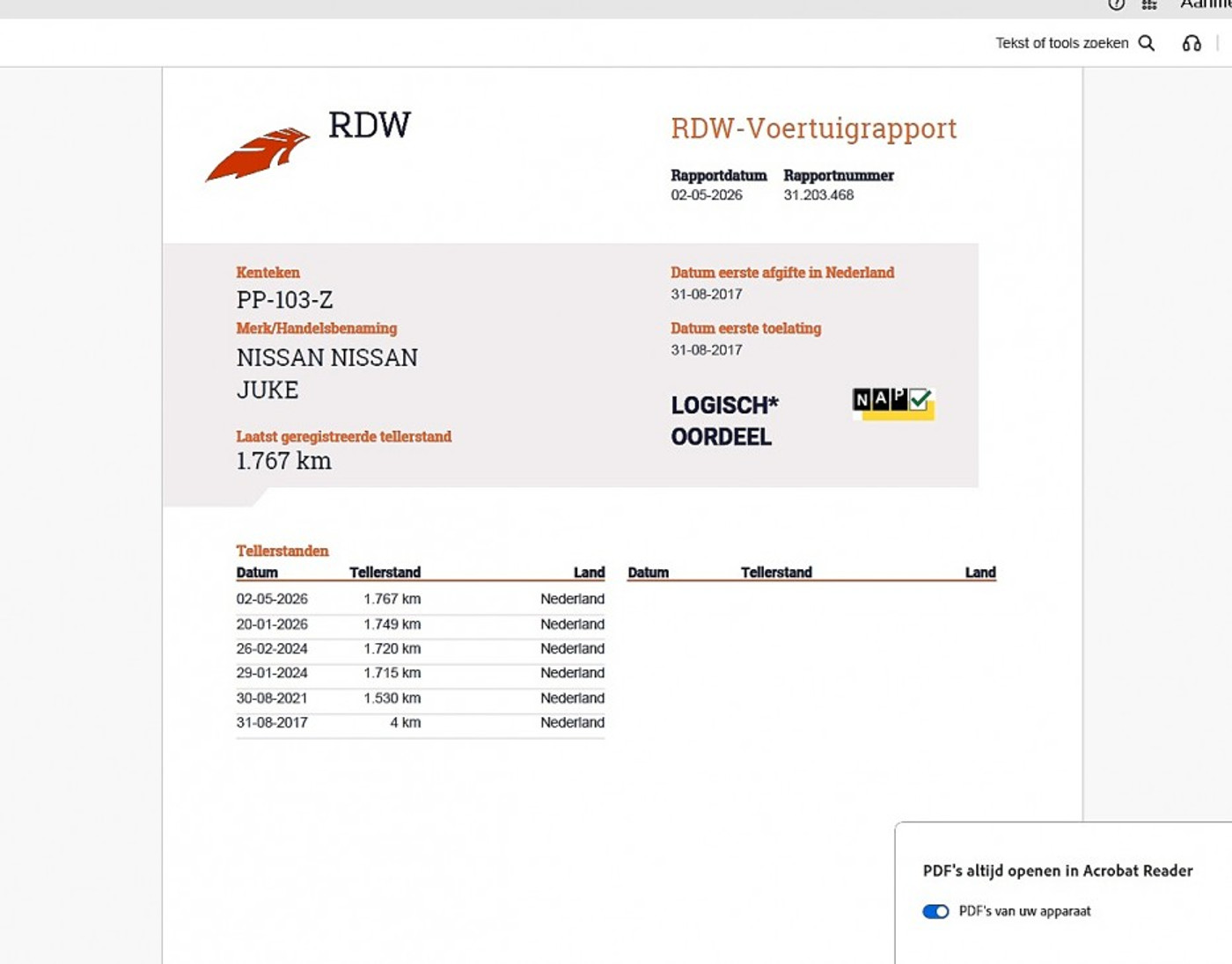Click the Rapportnummer label
This screenshot has width=1232, height=964.
pyautogui.click(x=839, y=175)
